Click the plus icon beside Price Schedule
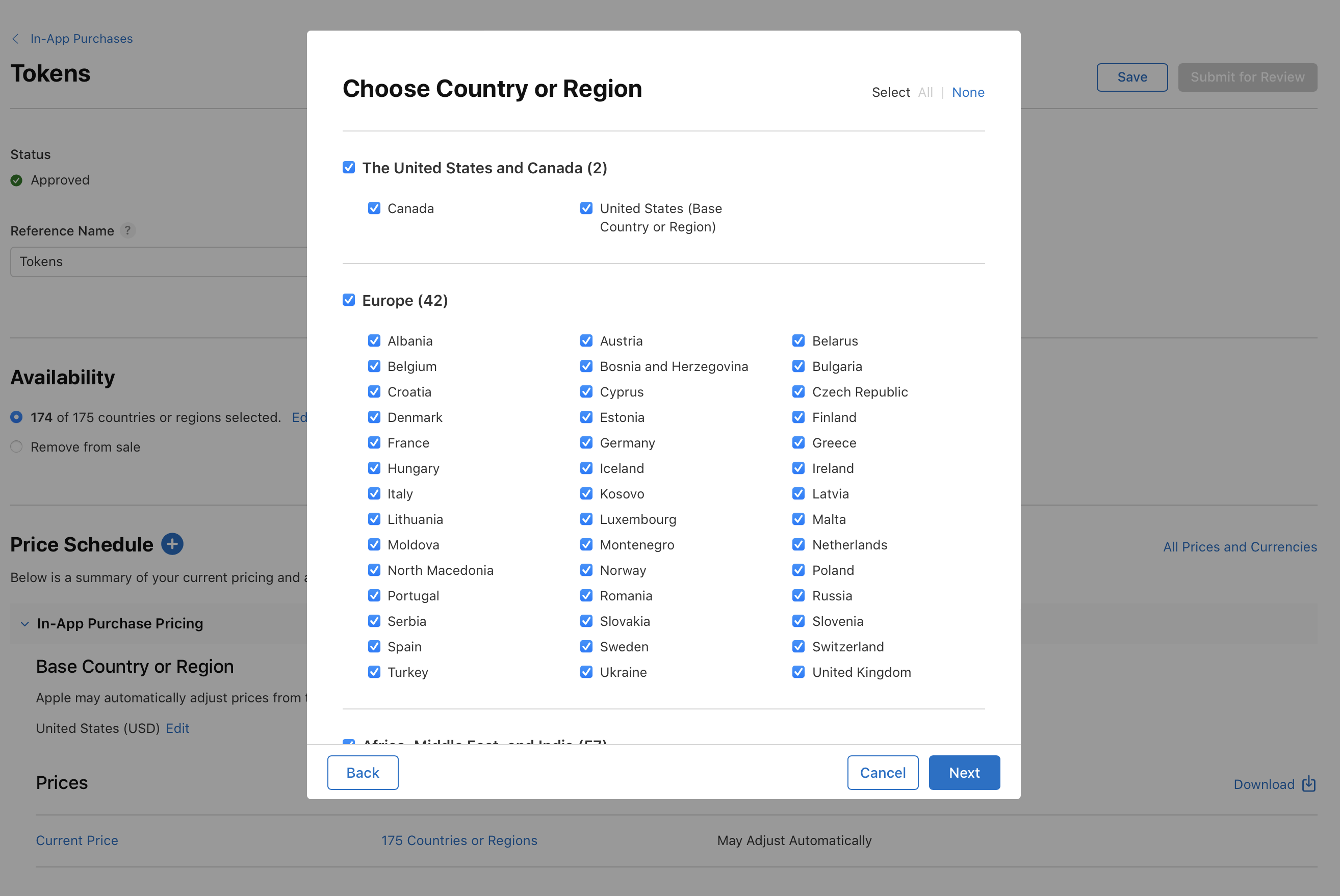 (172, 544)
